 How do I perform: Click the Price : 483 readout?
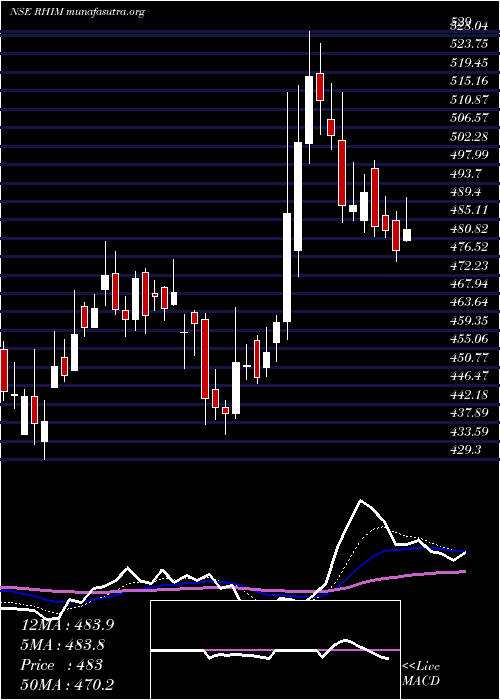click(x=62, y=664)
